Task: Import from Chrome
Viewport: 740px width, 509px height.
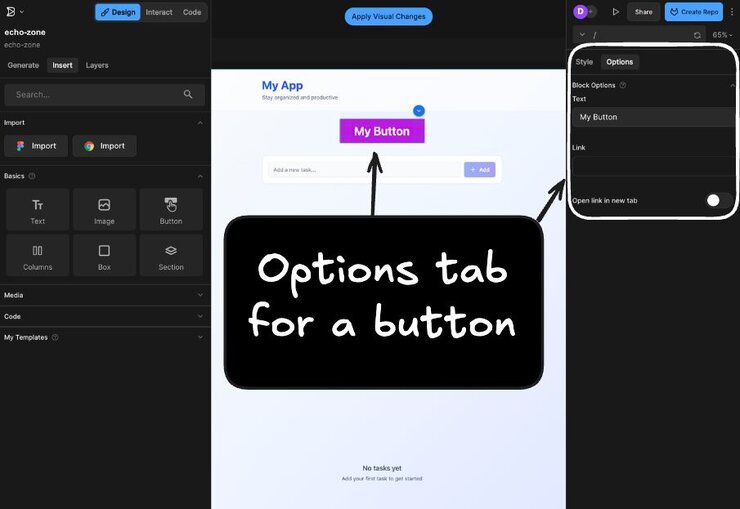Action: (105, 146)
